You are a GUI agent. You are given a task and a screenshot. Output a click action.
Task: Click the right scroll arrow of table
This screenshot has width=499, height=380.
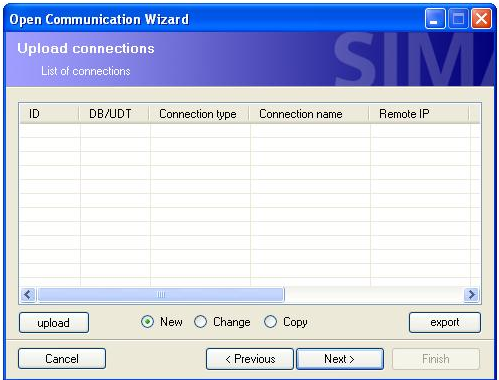click(x=471, y=295)
